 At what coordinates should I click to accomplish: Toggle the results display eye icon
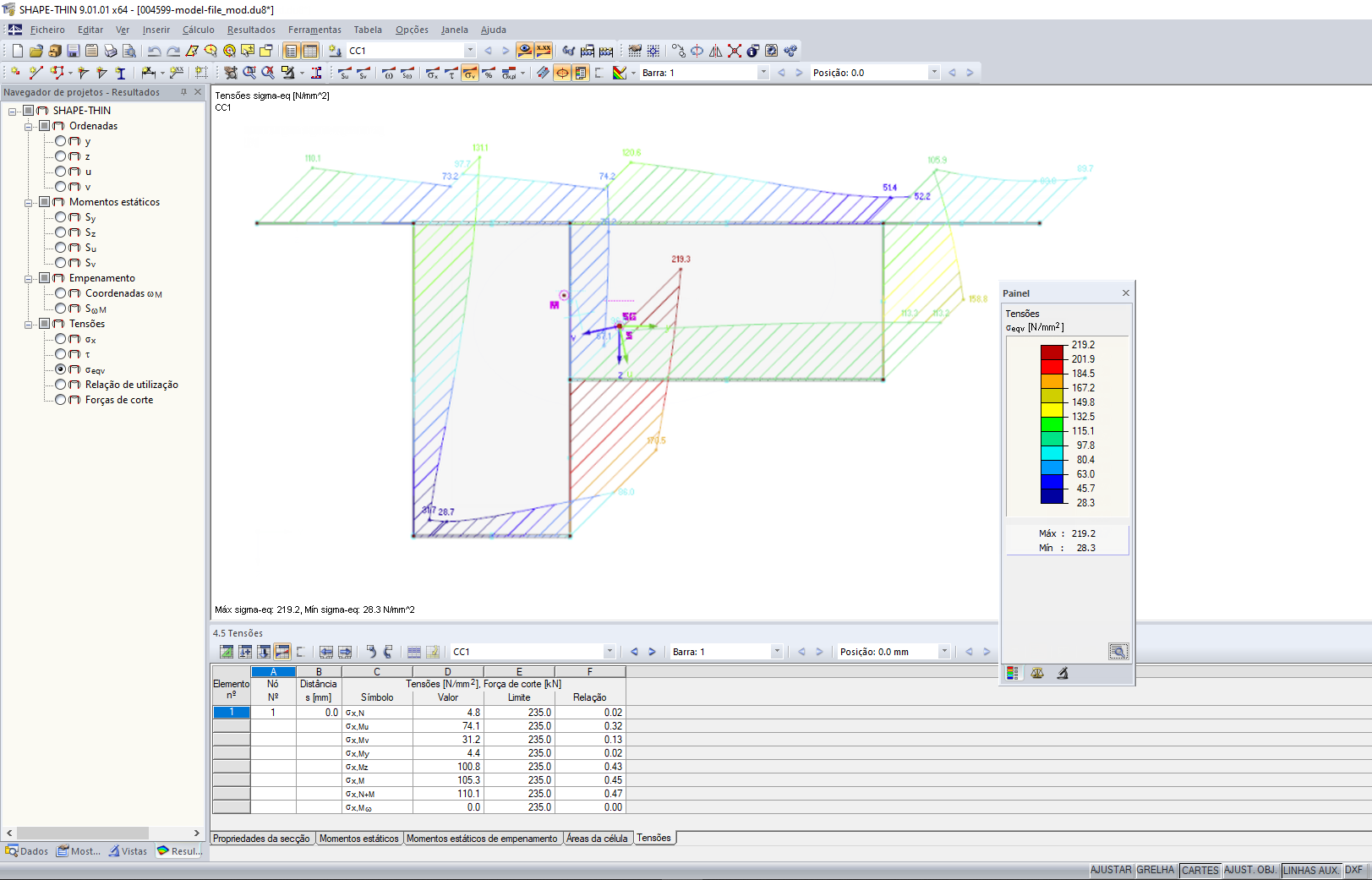525,51
